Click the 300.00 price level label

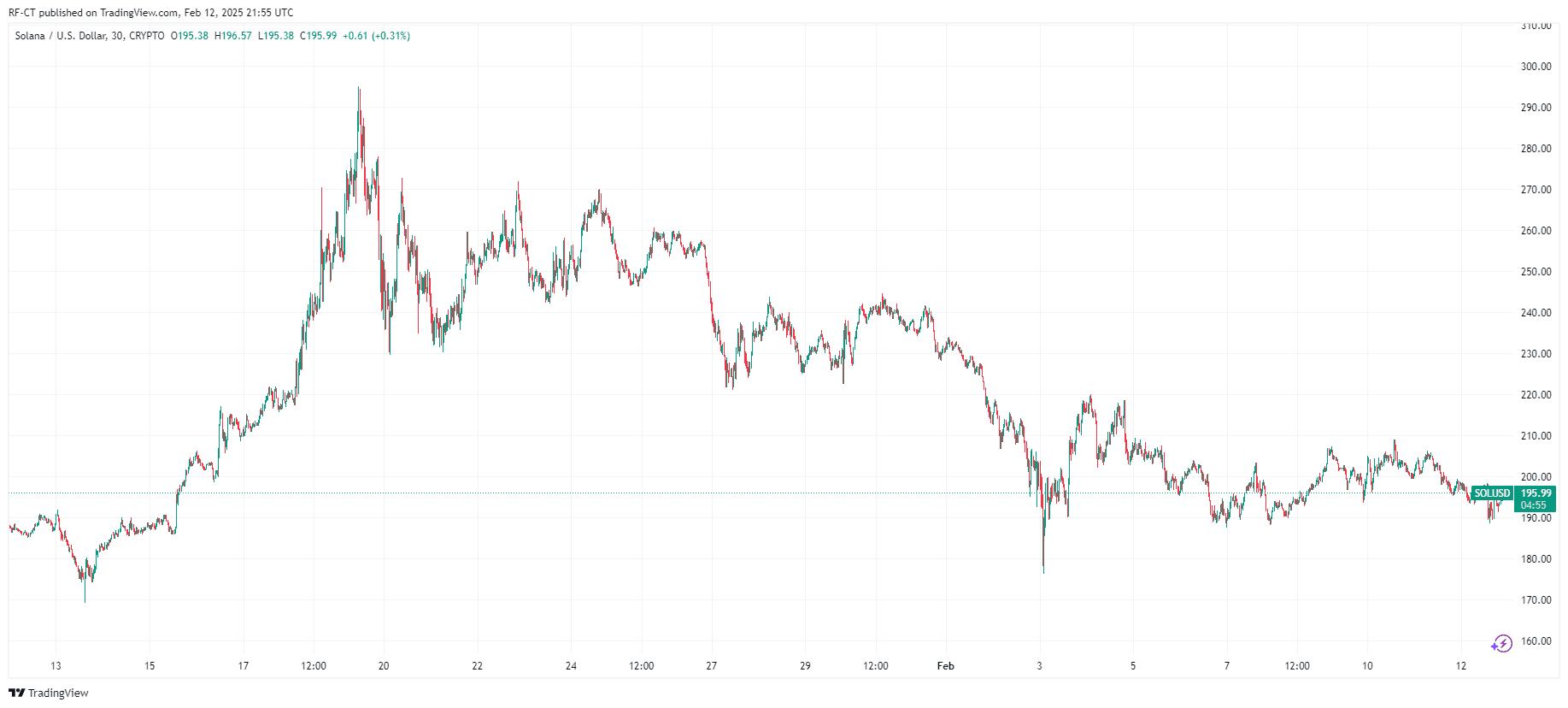coord(1536,67)
